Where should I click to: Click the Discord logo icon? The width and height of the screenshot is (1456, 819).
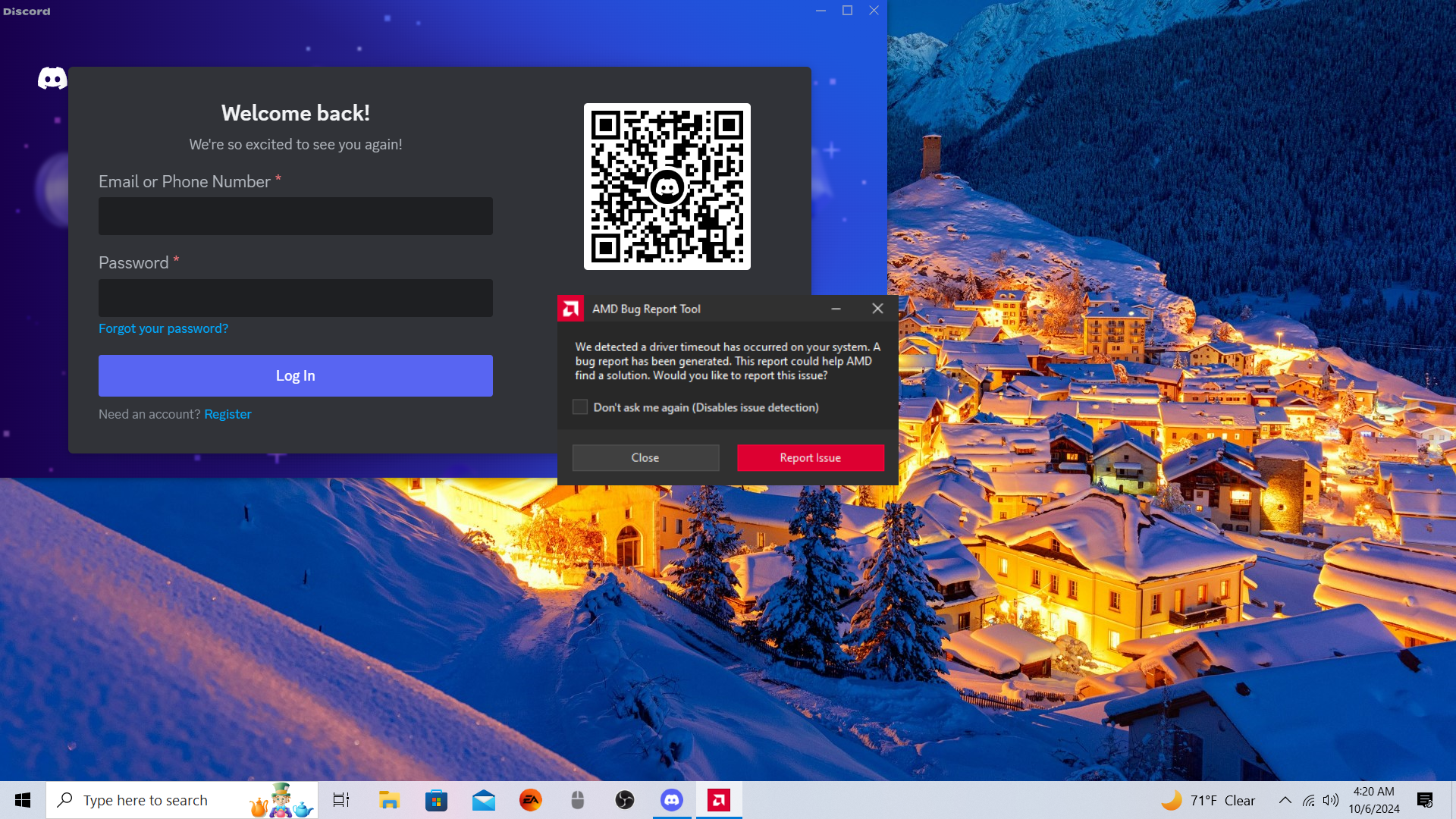[52, 78]
